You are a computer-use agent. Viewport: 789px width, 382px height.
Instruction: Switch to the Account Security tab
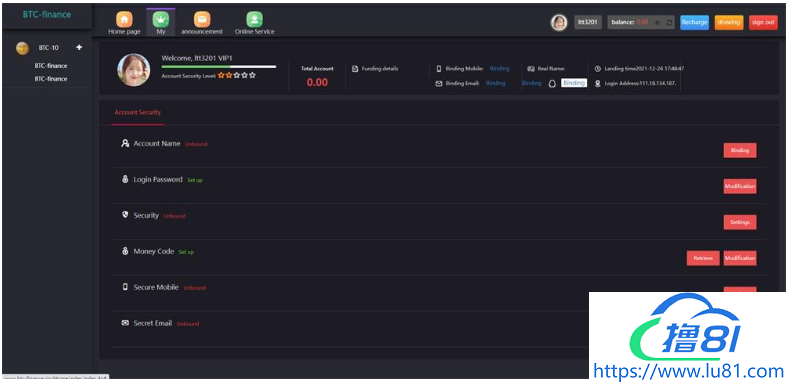pyautogui.click(x=138, y=112)
